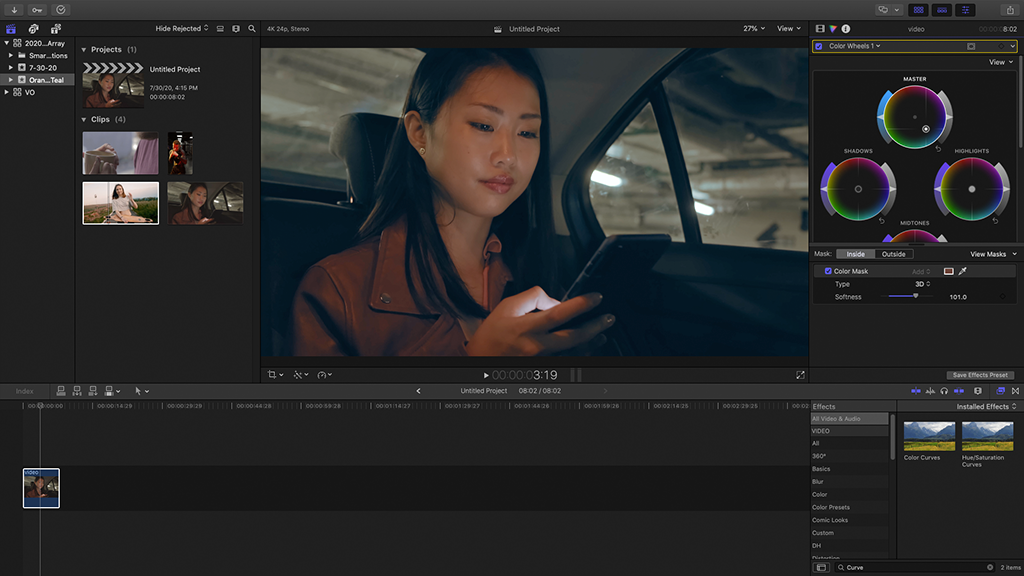Open the viewer zoom 27% dropdown

pos(752,29)
